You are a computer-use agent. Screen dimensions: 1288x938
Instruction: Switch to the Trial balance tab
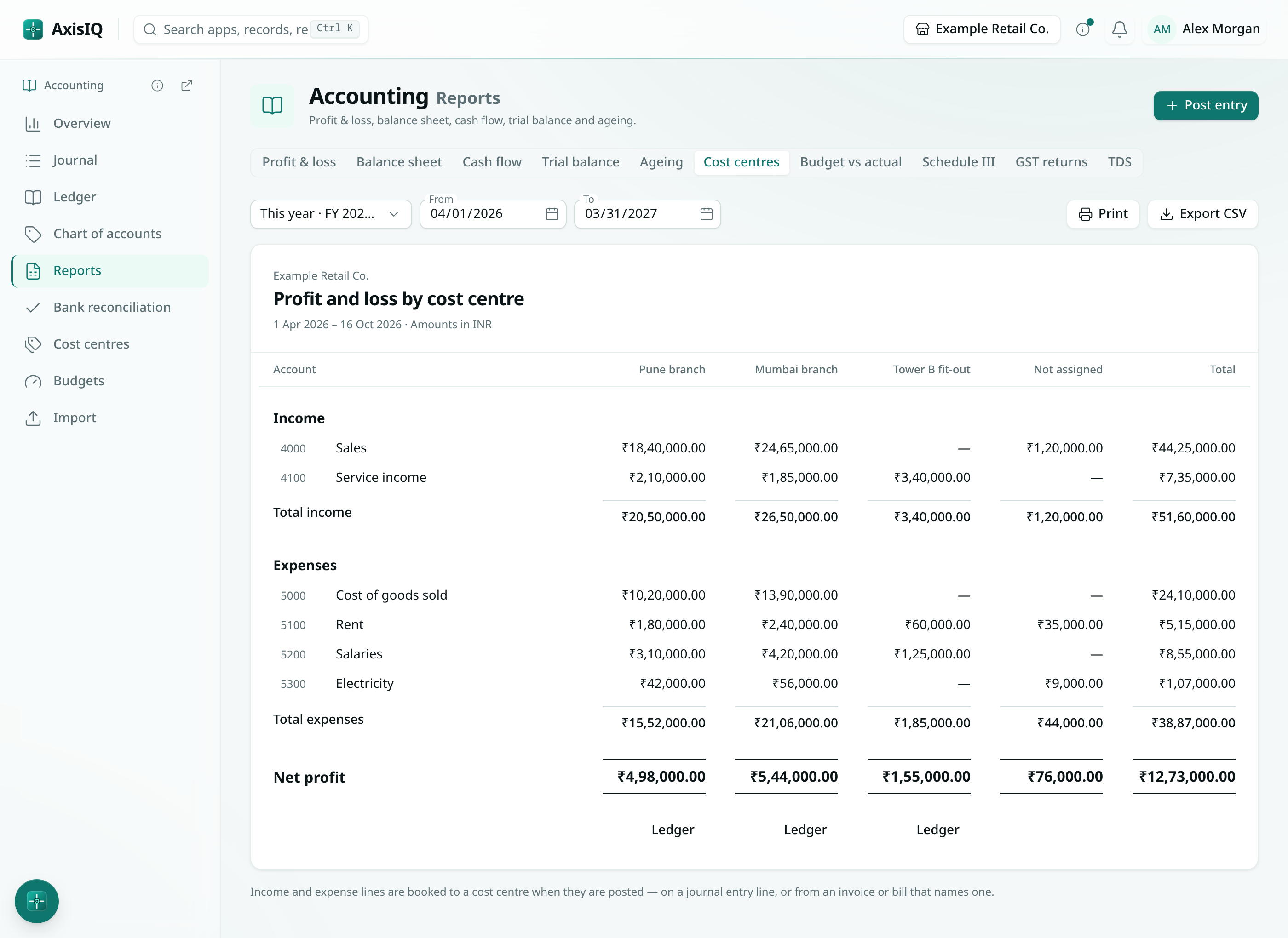coord(581,162)
